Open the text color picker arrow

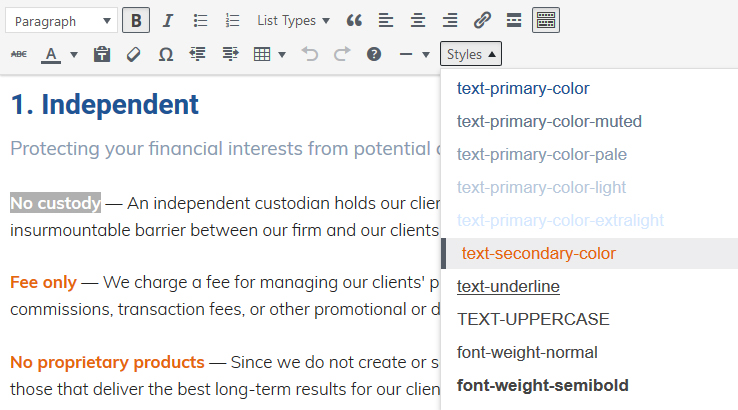coord(74,55)
